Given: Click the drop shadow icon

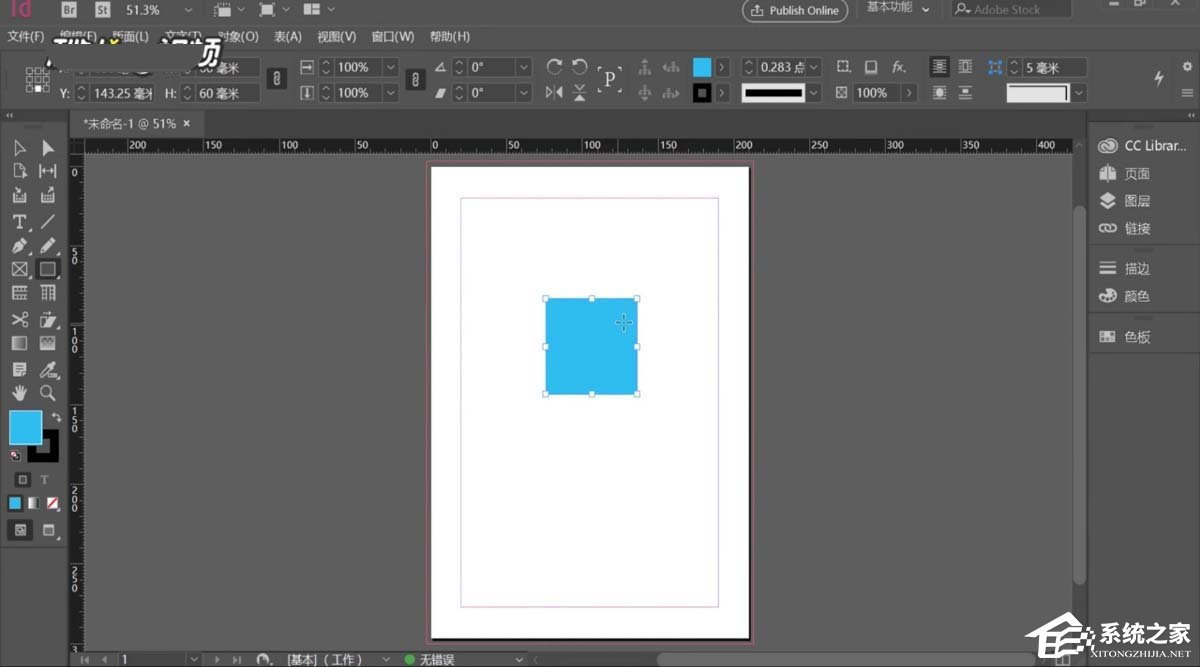Looking at the screenshot, I should point(871,67).
